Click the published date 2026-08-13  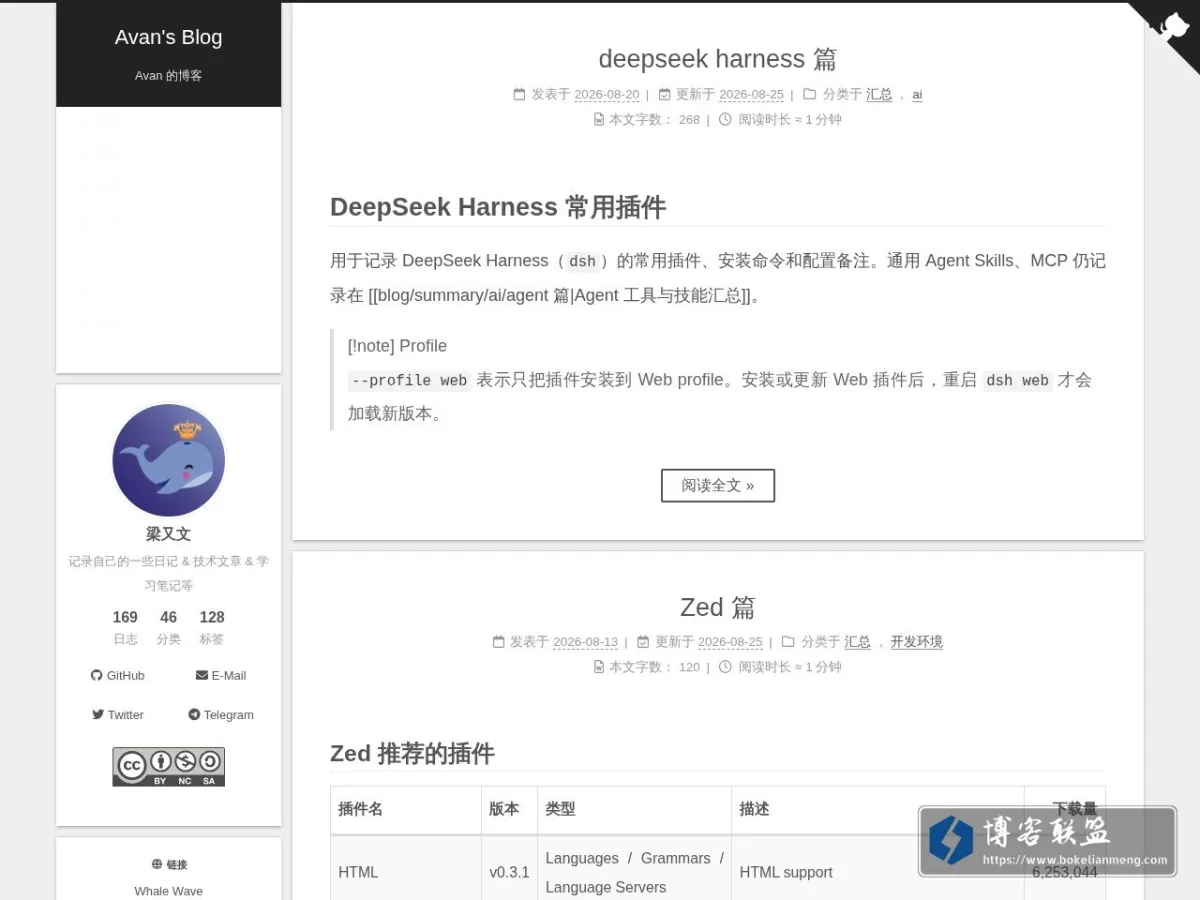[x=585, y=642]
